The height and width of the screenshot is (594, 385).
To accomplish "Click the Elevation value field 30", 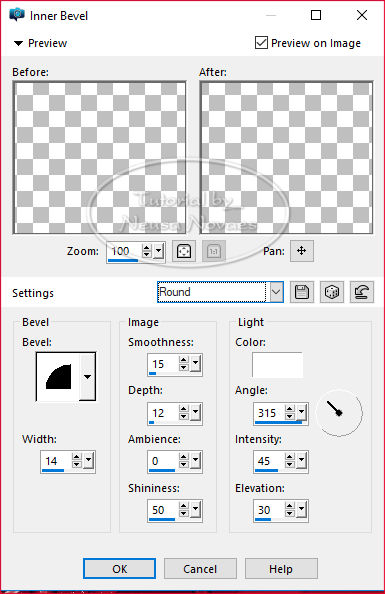I will click(x=269, y=510).
